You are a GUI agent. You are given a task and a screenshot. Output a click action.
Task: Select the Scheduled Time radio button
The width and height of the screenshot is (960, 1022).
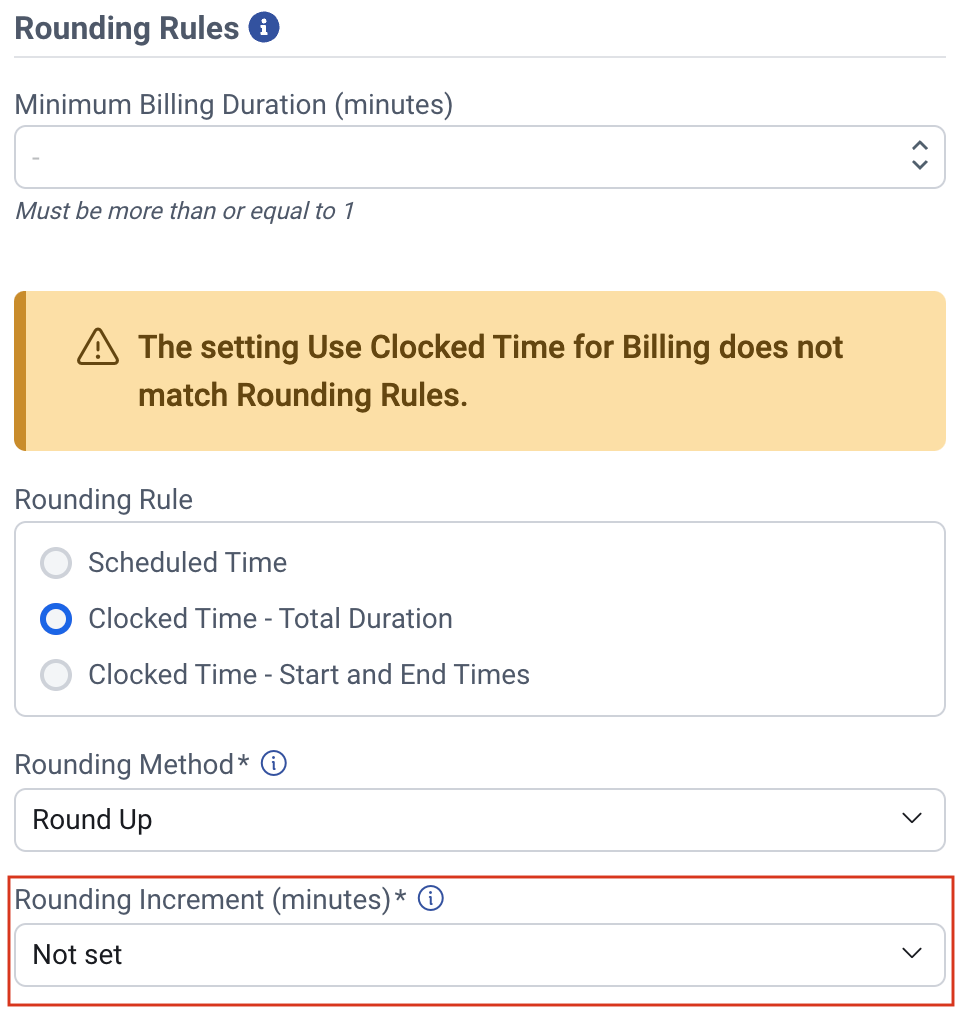pos(56,564)
